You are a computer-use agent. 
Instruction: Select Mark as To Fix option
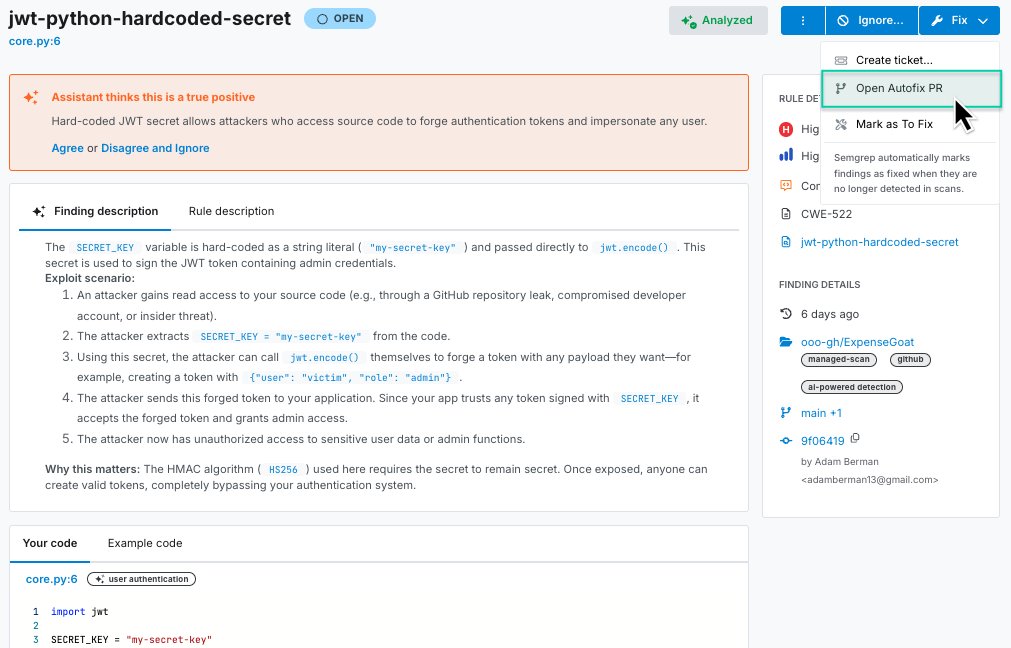pos(911,124)
